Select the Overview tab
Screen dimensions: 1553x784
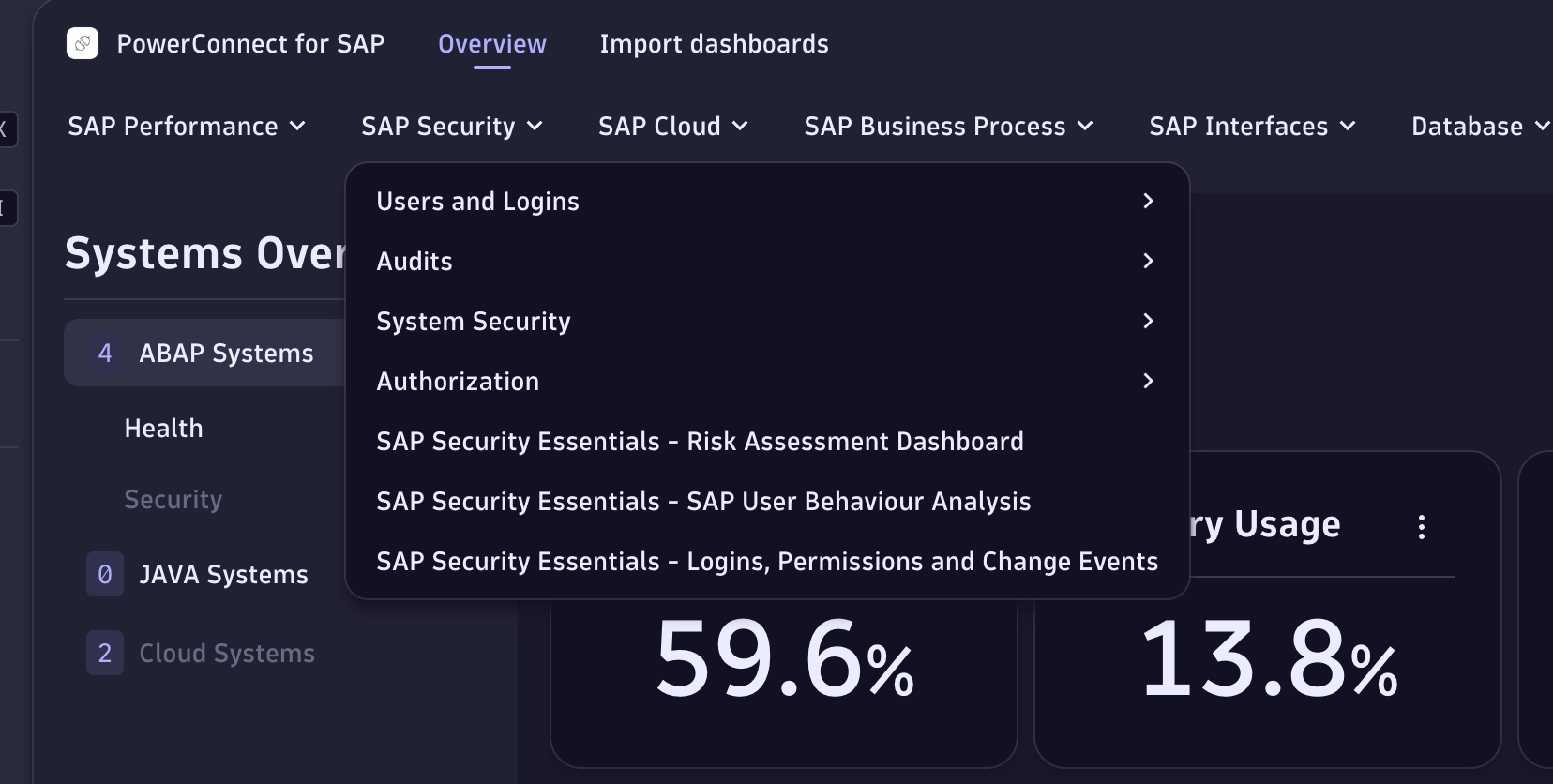491,44
